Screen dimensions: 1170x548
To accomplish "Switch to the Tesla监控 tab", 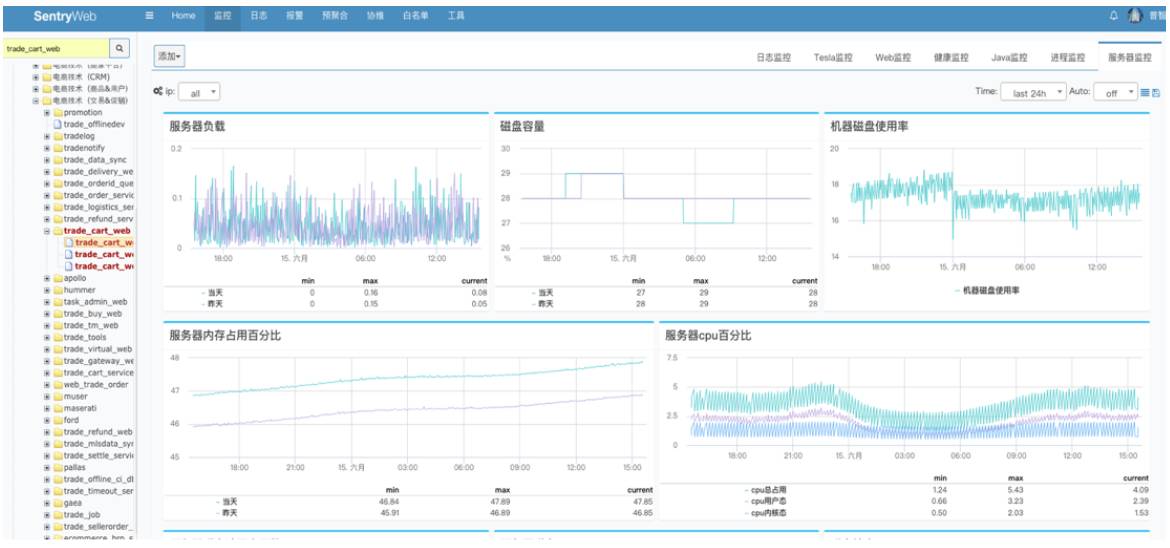I will point(833,57).
